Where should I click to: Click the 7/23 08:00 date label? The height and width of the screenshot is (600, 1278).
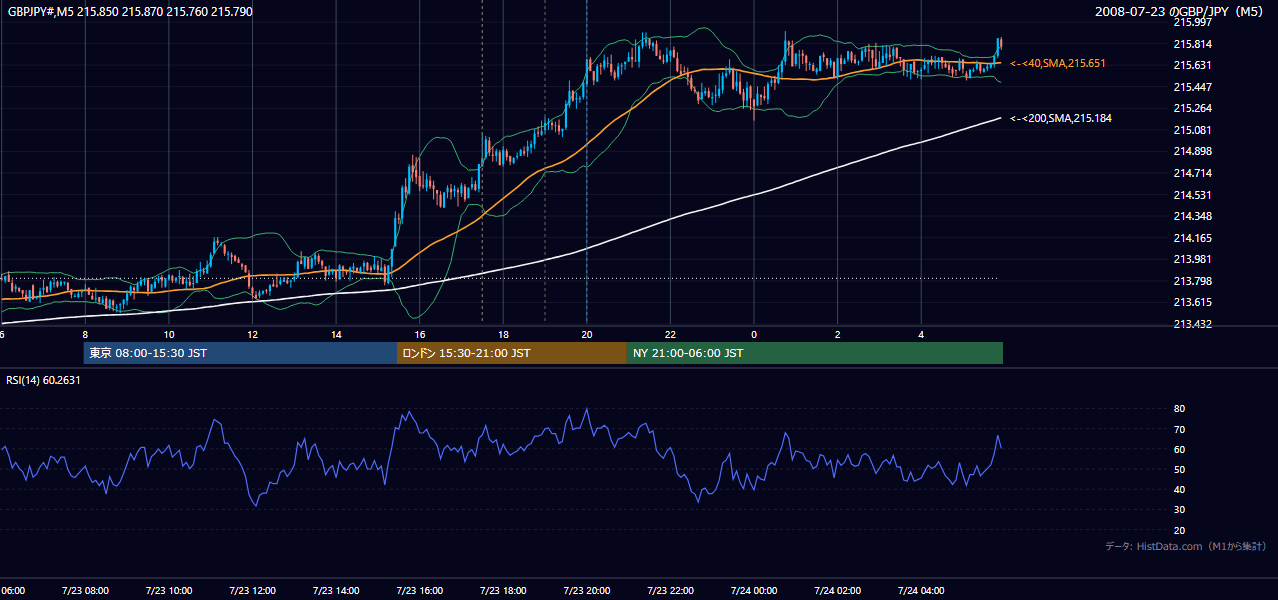coord(84,591)
